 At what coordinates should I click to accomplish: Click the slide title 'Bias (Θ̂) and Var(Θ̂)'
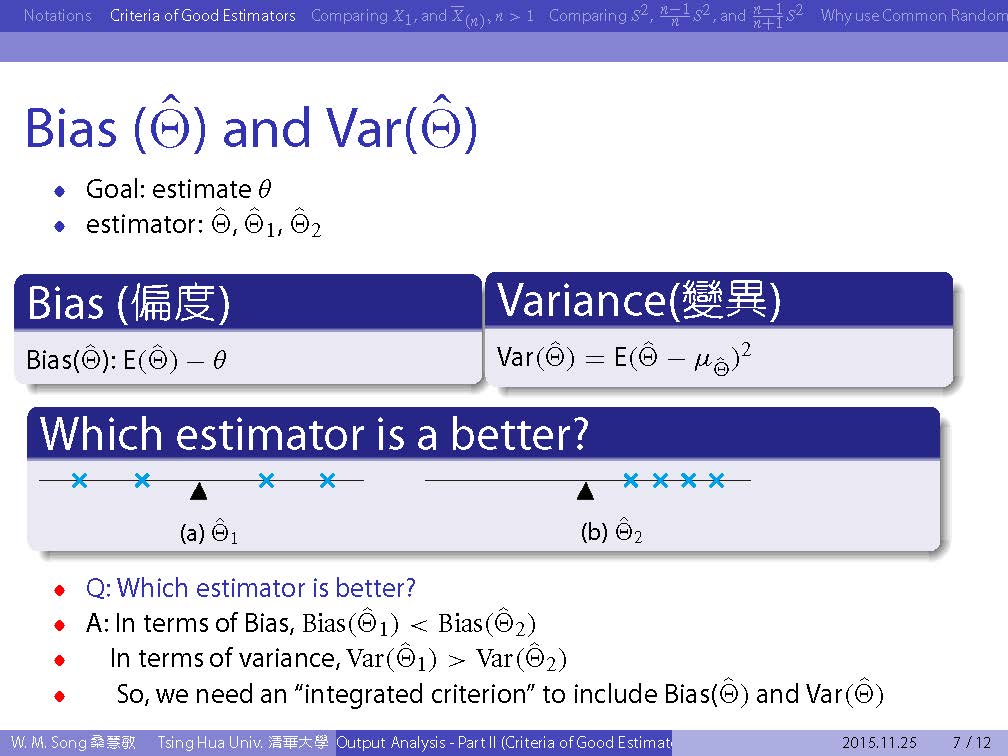251,127
